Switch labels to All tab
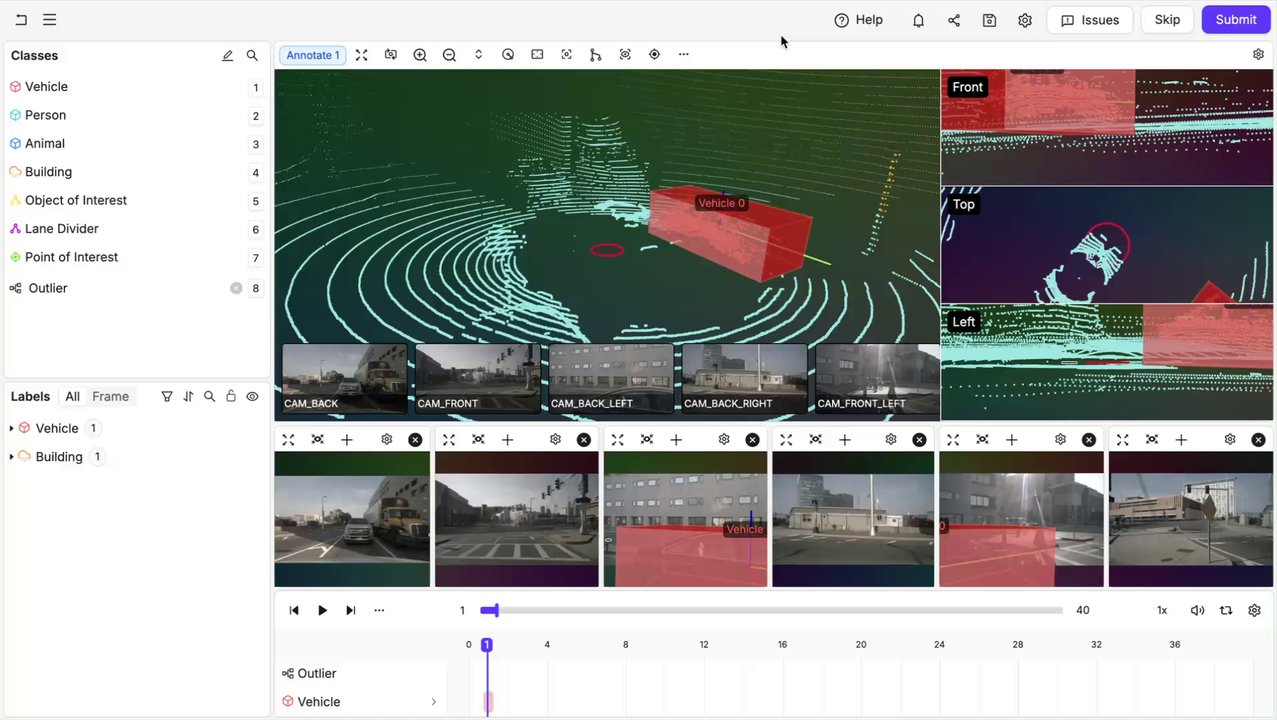This screenshot has width=1277, height=720. pyautogui.click(x=73, y=397)
